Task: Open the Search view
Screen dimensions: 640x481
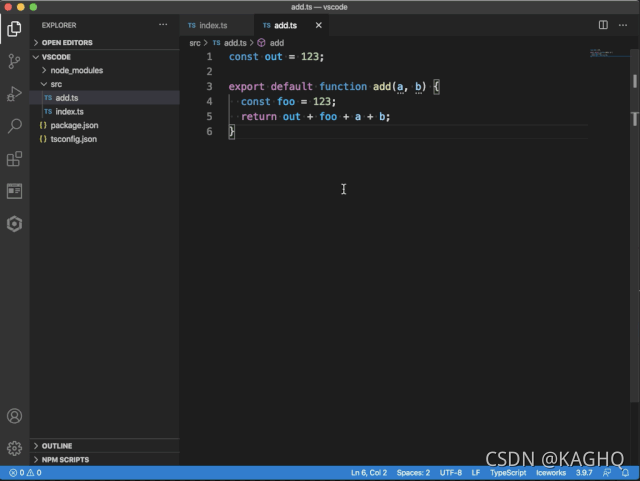Action: (14, 126)
